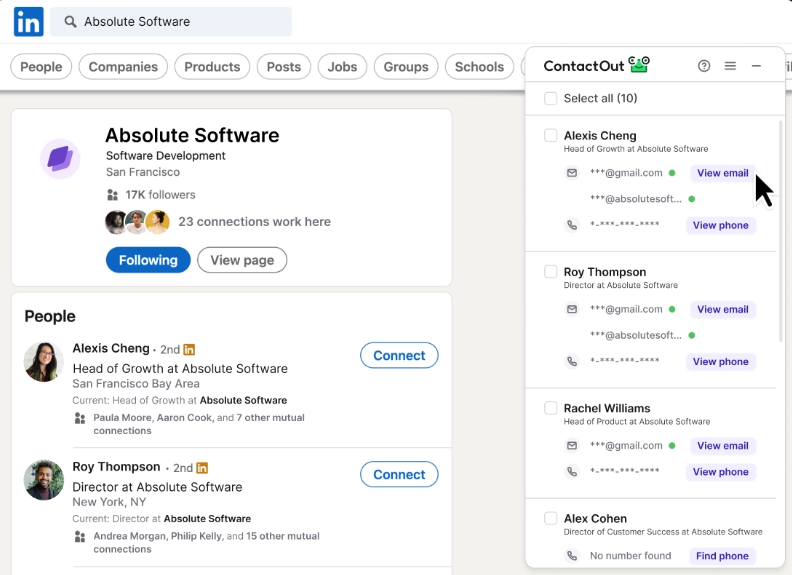This screenshot has width=792, height=575.
Task: Open Roy Thompson's name link in People
Action: click(x=116, y=466)
